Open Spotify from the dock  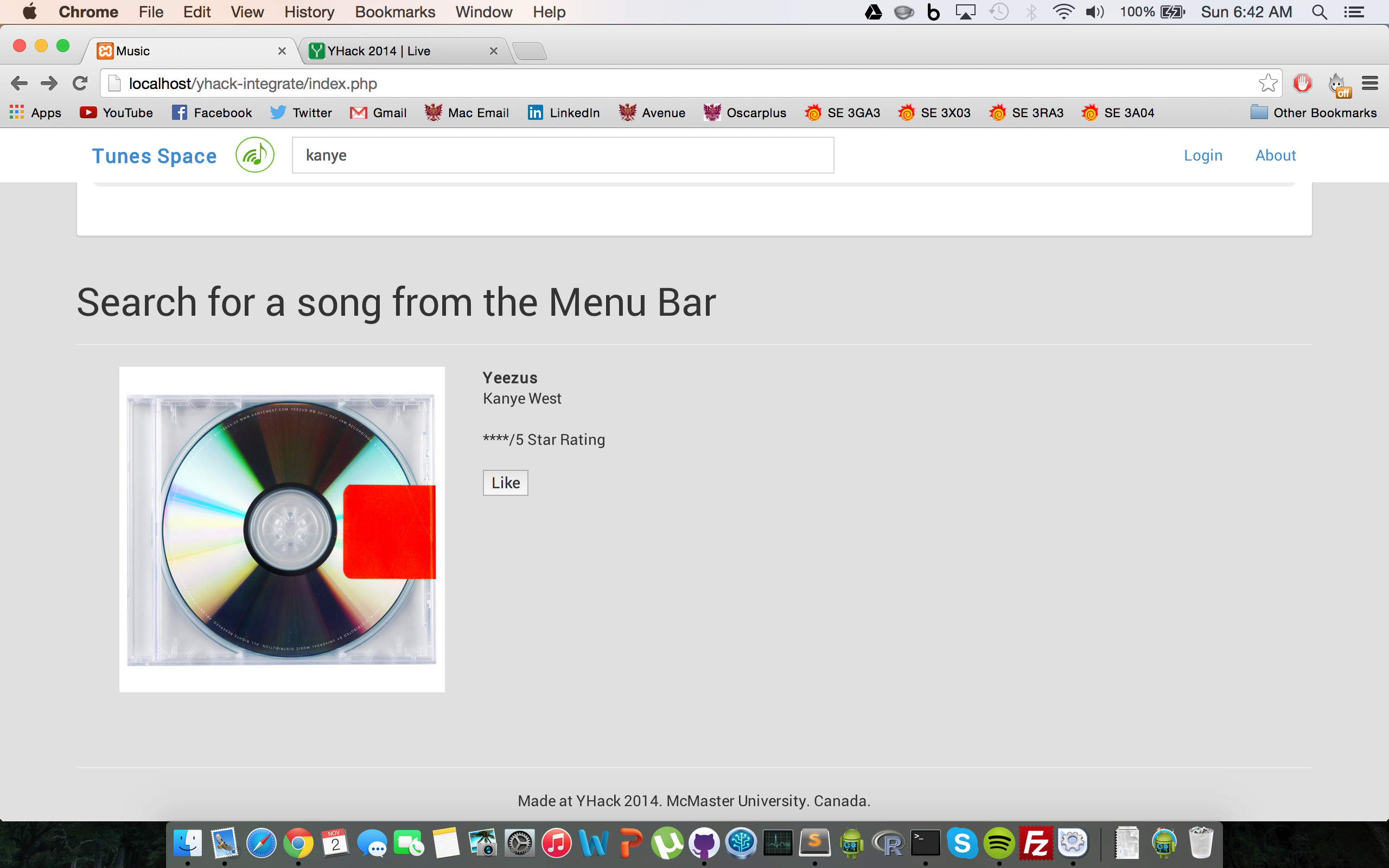[999, 843]
